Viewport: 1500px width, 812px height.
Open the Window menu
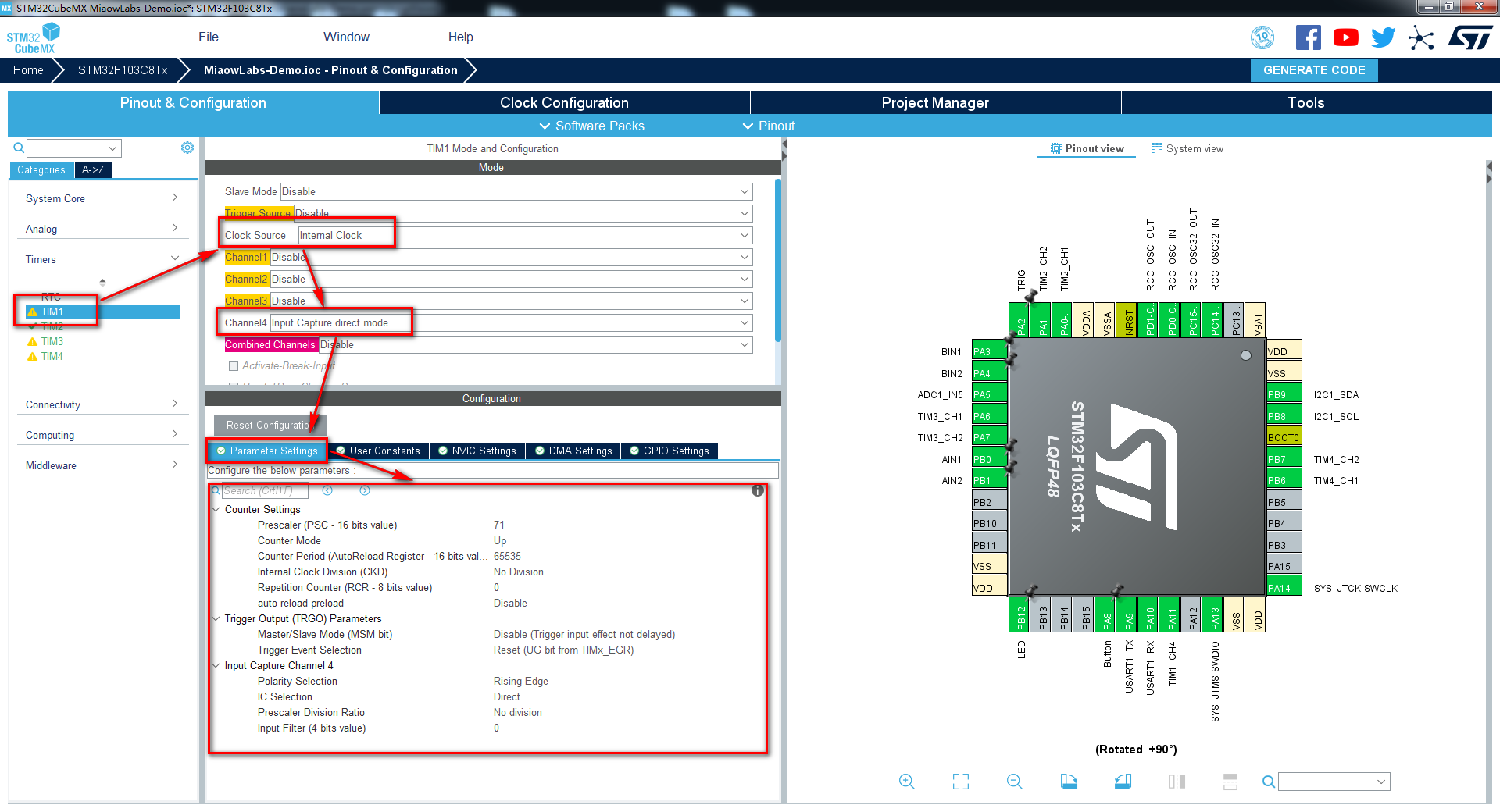(346, 37)
